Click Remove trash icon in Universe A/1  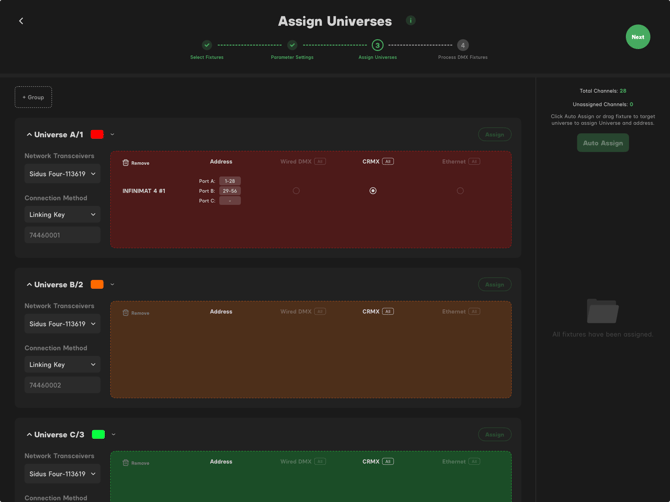pos(126,162)
